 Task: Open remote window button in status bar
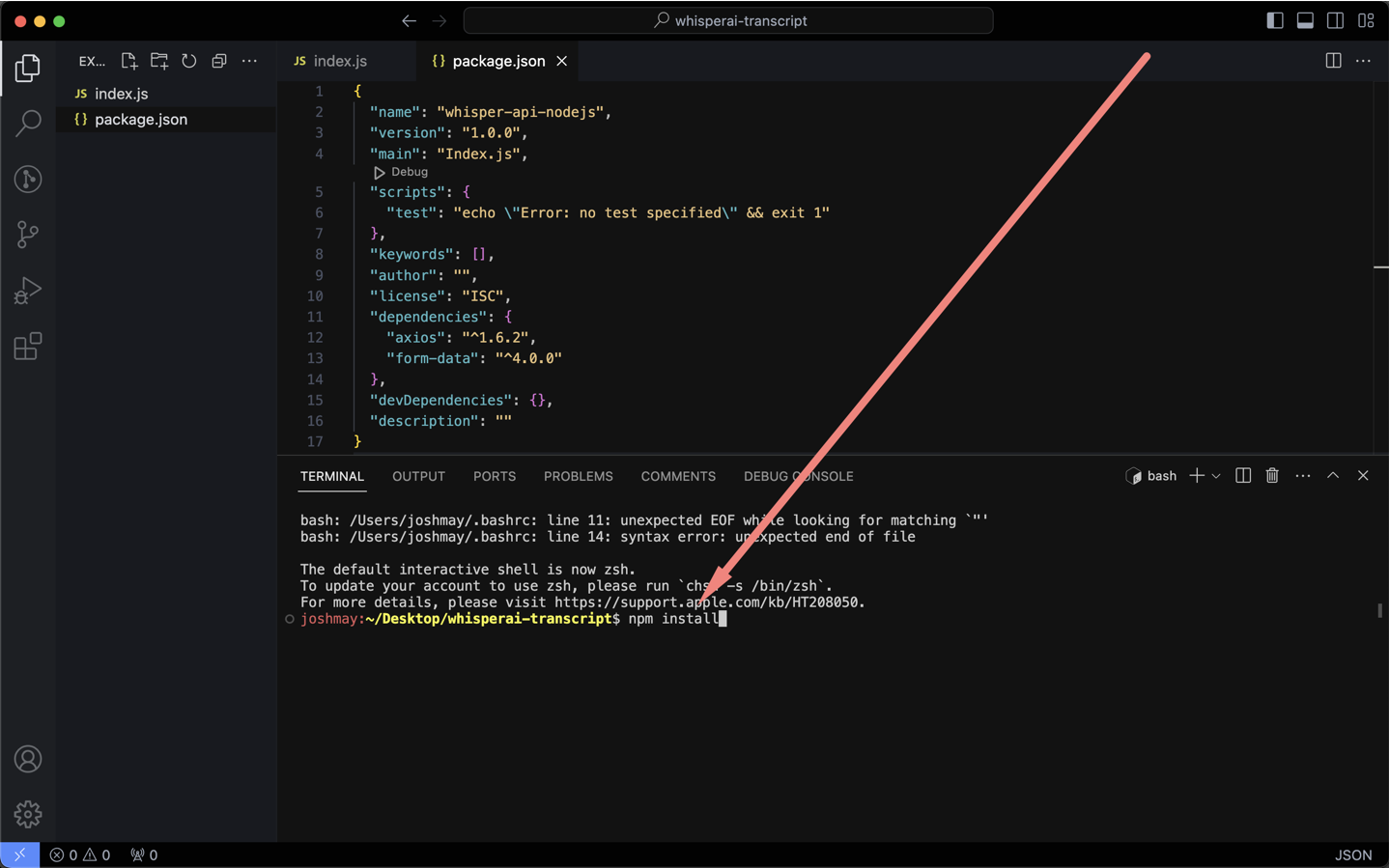click(19, 855)
